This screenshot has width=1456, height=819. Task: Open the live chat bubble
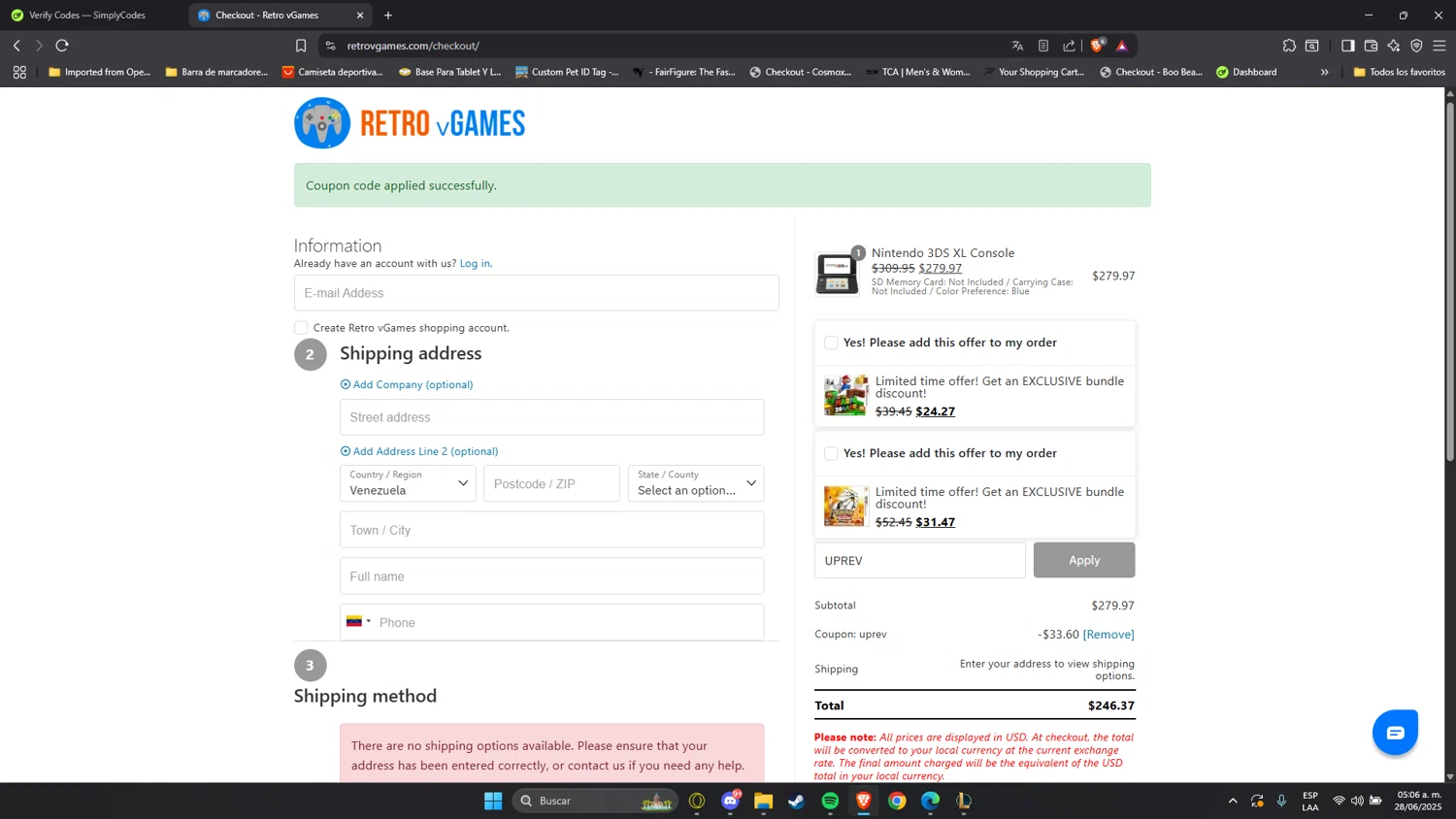coord(1395,733)
